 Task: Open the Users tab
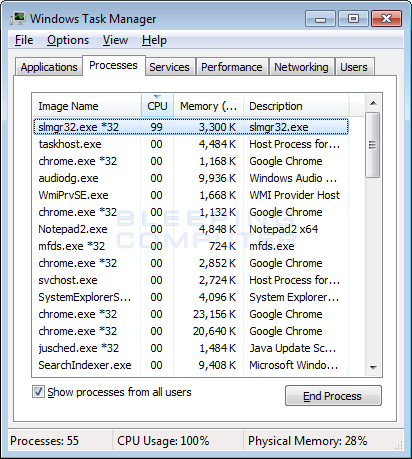[x=354, y=67]
